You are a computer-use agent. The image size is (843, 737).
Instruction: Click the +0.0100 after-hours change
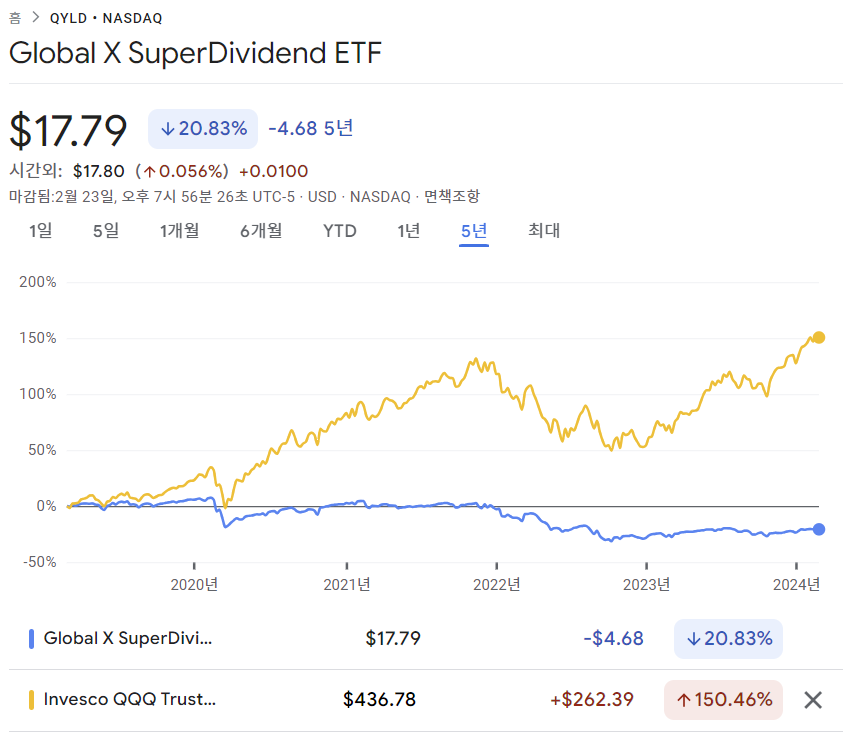coord(274,171)
